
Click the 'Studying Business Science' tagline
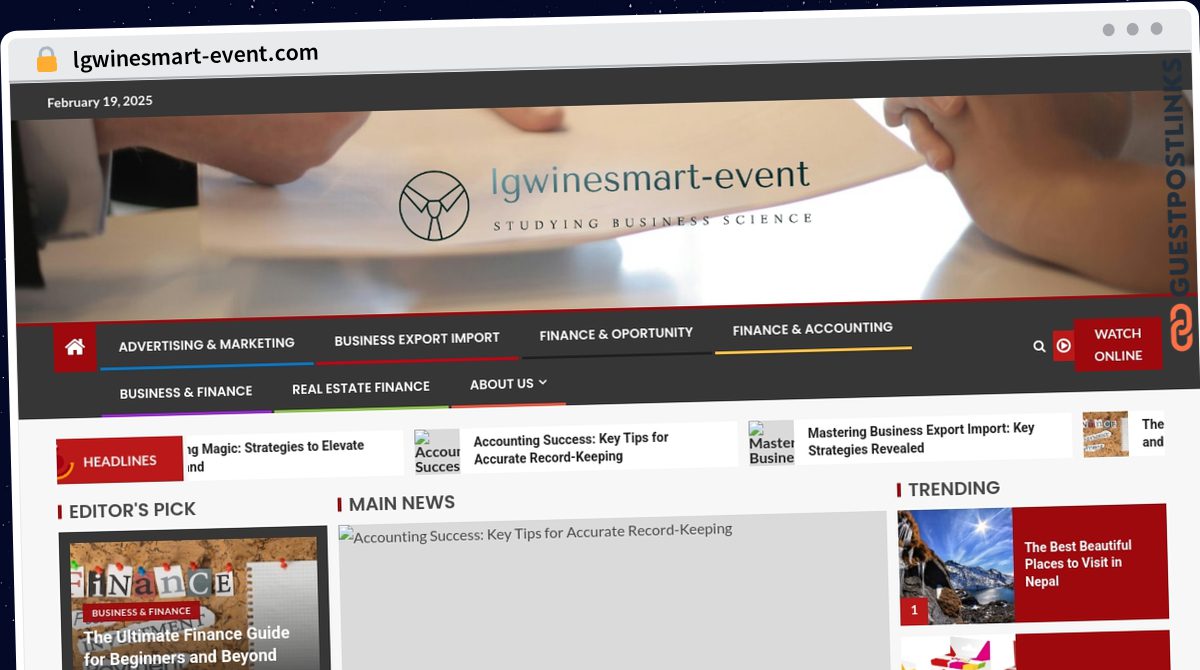click(x=652, y=221)
